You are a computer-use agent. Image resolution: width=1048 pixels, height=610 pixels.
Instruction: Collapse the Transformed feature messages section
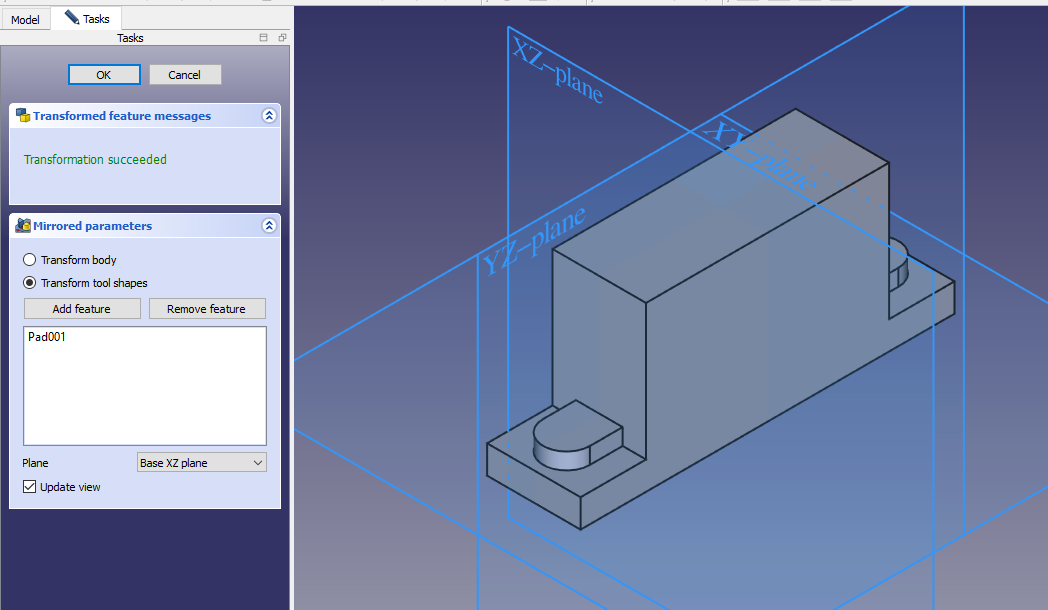tap(268, 116)
